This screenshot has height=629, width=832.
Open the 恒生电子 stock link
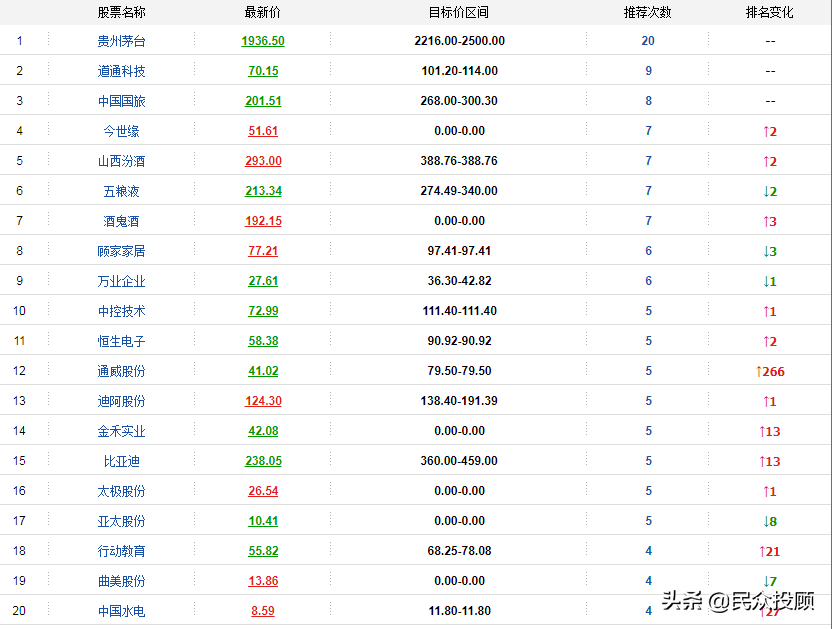click(122, 341)
